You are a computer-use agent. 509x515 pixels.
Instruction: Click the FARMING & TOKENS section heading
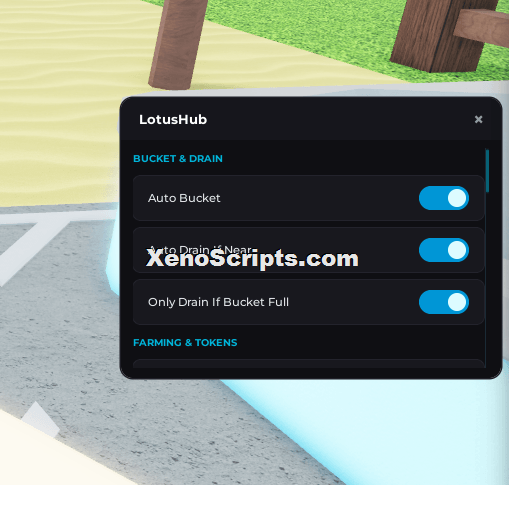click(185, 343)
